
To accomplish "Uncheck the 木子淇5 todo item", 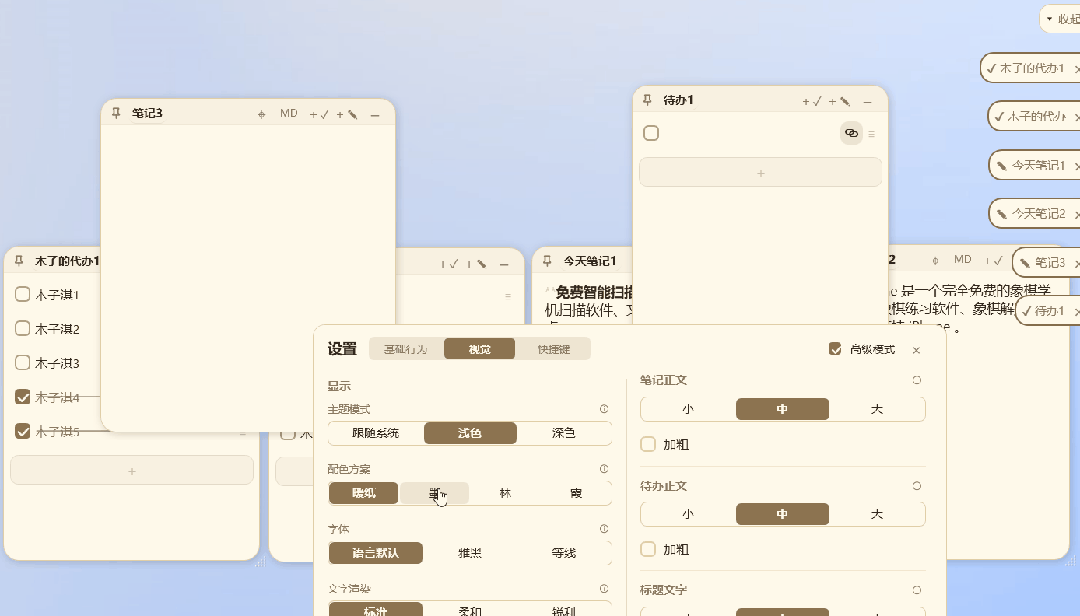I will point(23,431).
